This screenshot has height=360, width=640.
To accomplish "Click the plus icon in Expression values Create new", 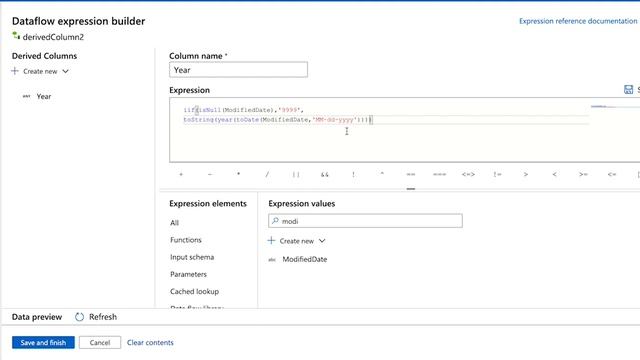I will point(271,240).
